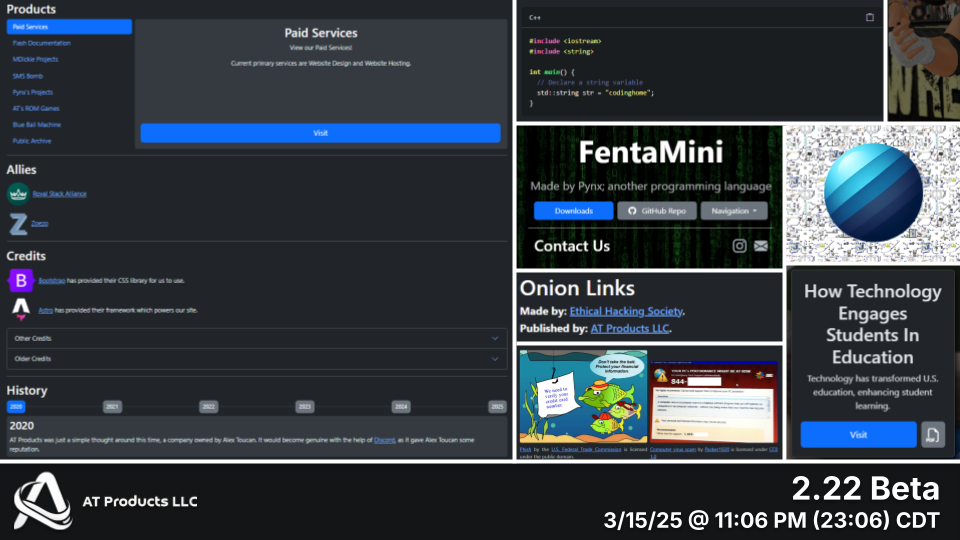Click the Astro logo in Credits
Image resolution: width=960 pixels, height=540 pixels.
coord(21,310)
